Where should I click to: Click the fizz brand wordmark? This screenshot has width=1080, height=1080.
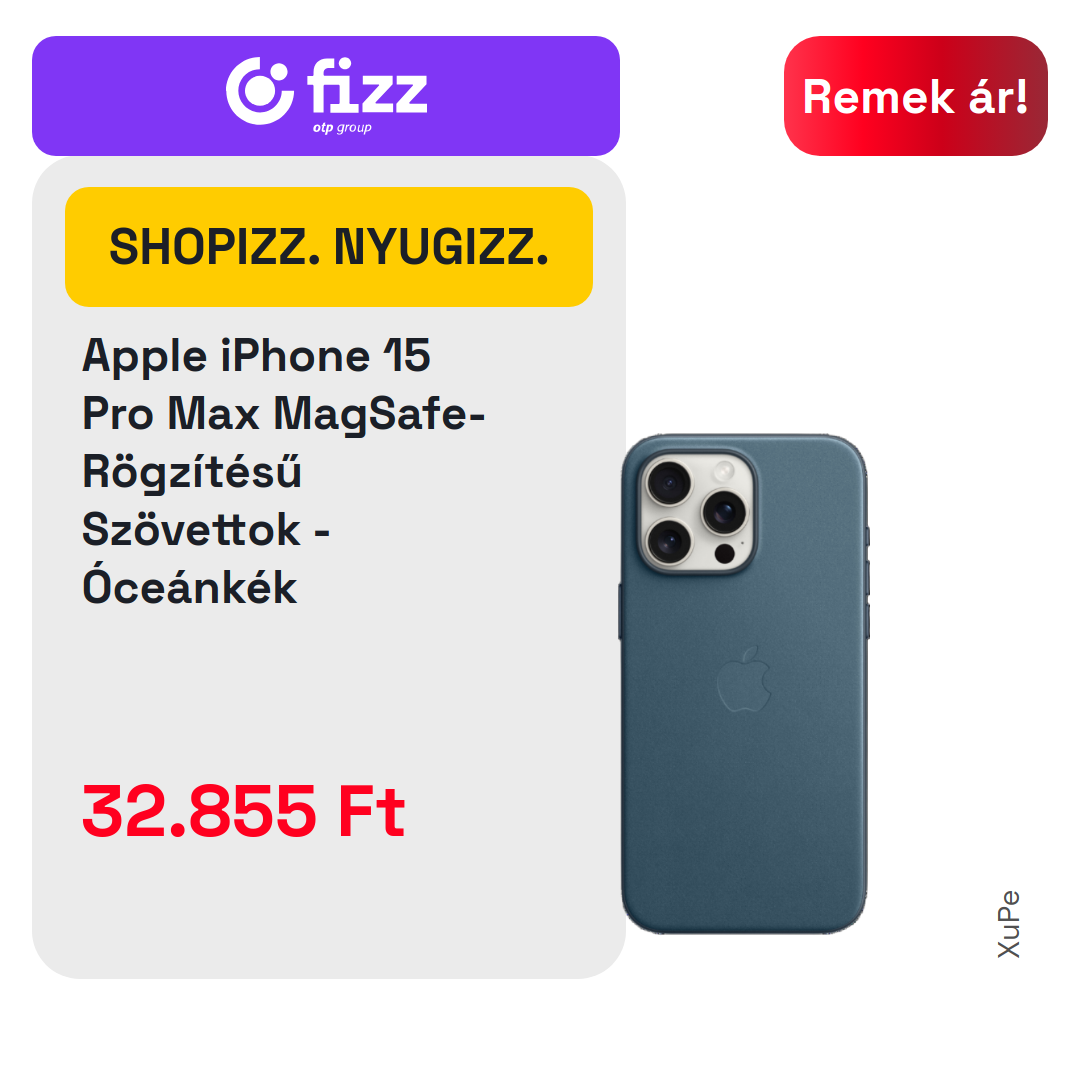click(367, 86)
